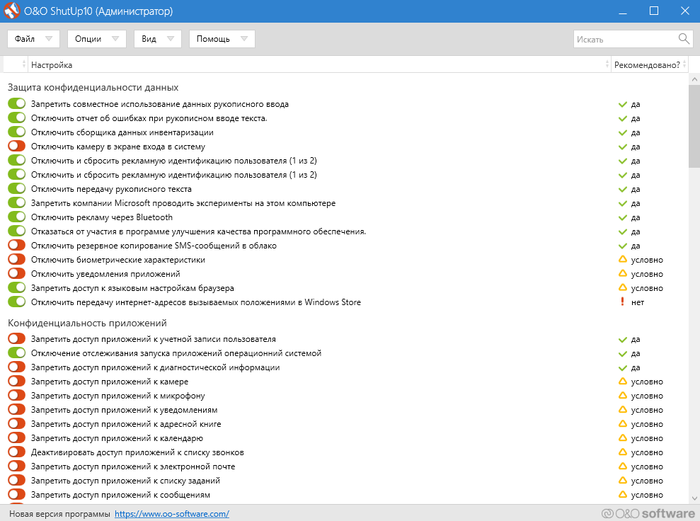Open the Вид dropdown arrow
The height and width of the screenshot is (521, 700).
[x=170, y=39]
